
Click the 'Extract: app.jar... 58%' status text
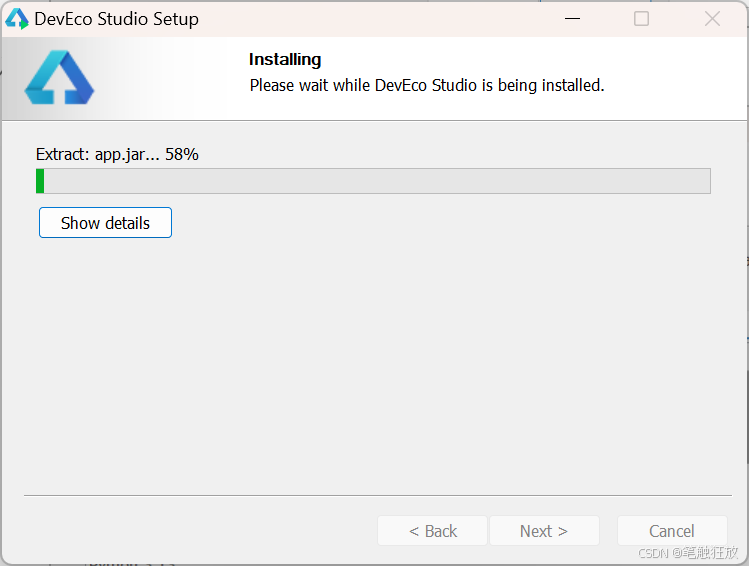click(117, 154)
